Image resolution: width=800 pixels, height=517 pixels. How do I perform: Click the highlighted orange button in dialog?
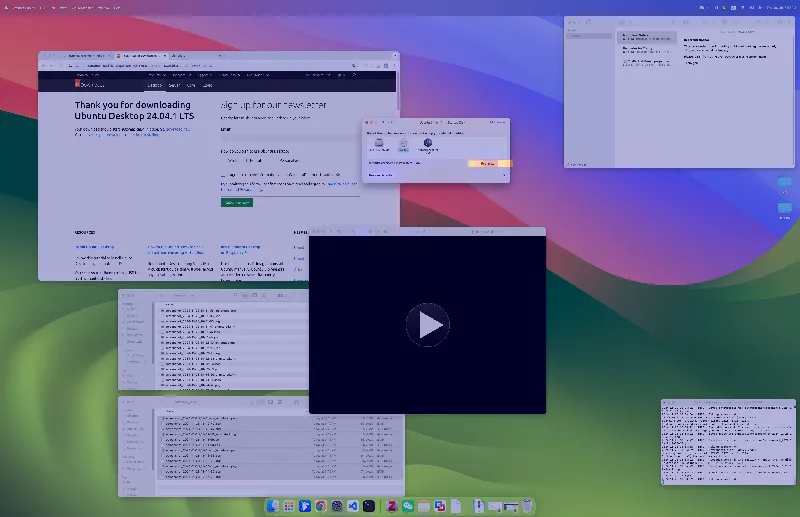click(x=489, y=163)
